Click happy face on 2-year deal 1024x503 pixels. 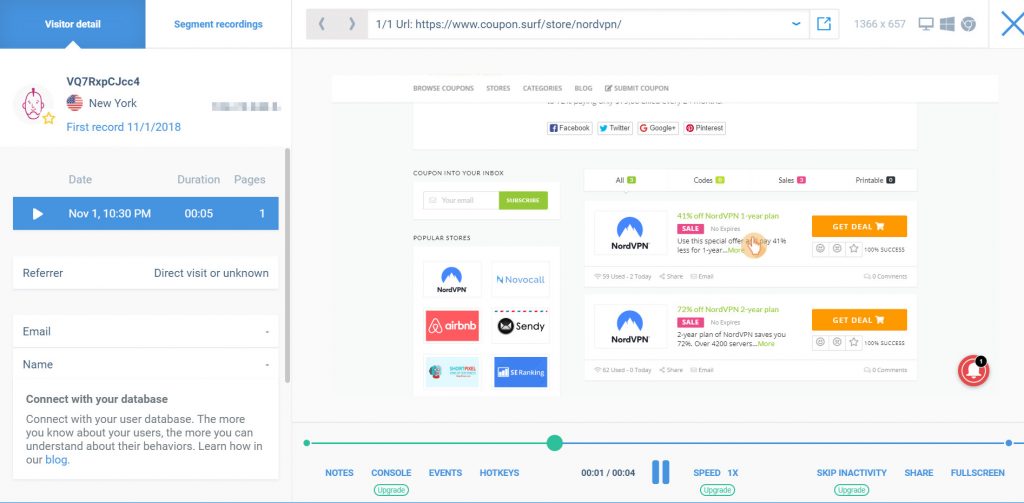820,342
